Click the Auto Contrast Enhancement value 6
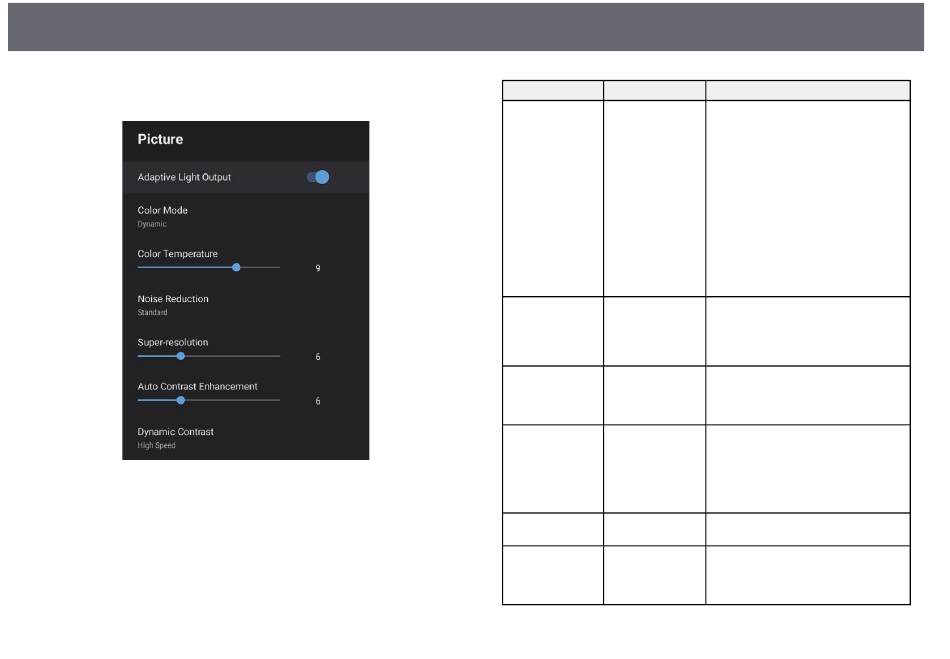The height and width of the screenshot is (659, 950). (x=318, y=401)
